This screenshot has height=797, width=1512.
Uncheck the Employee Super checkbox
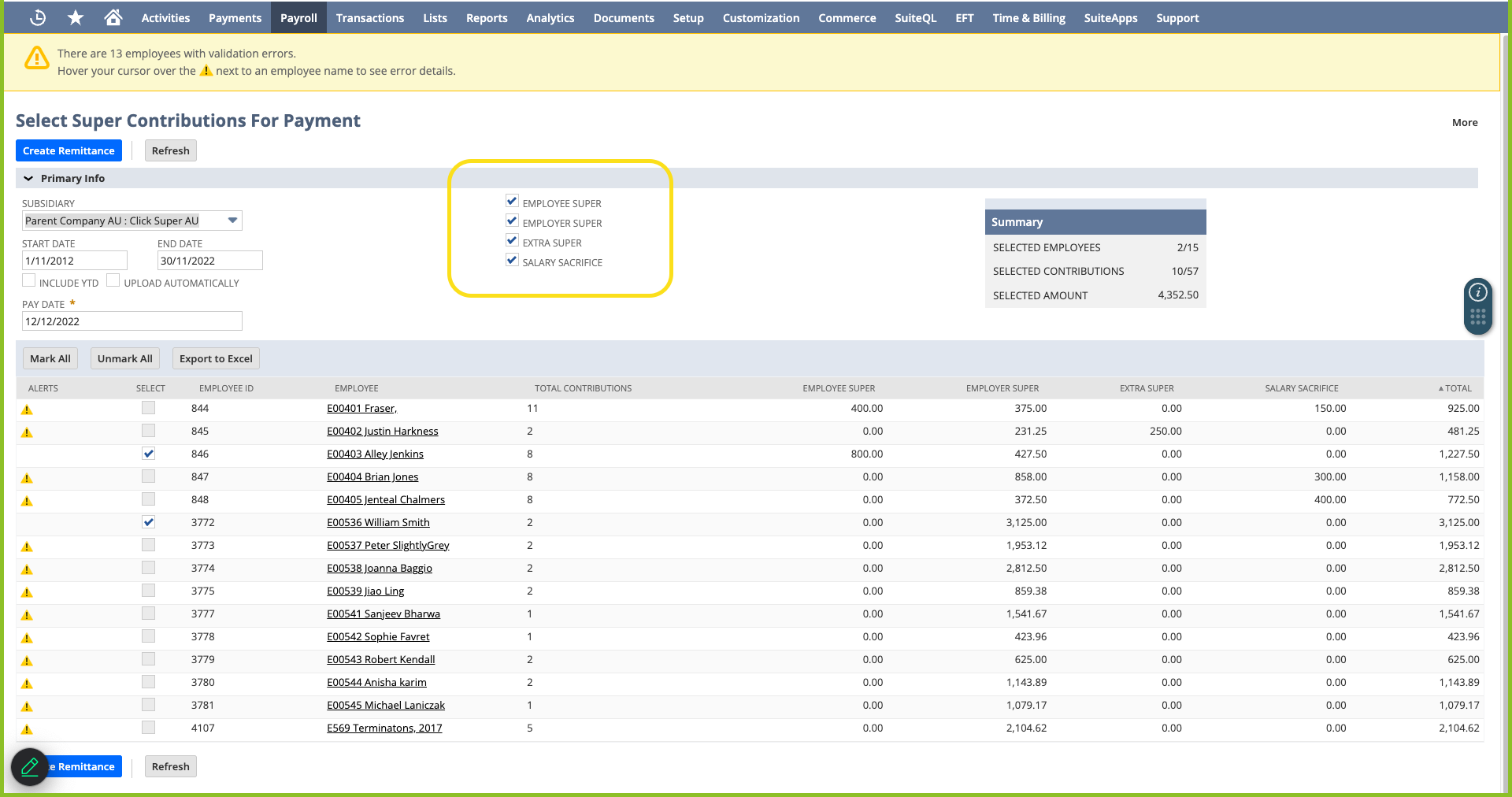[512, 202]
